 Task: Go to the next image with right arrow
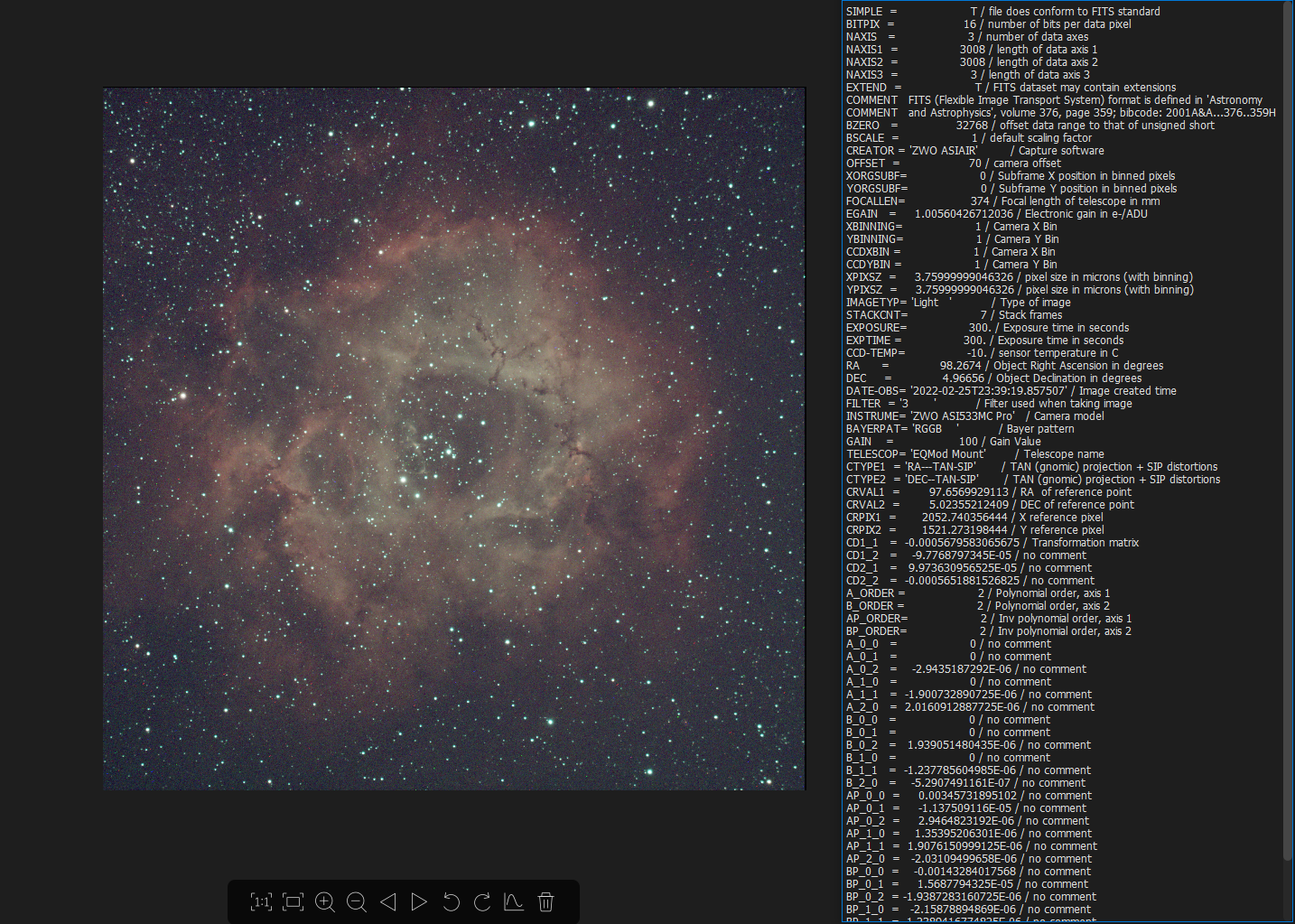coord(419,901)
